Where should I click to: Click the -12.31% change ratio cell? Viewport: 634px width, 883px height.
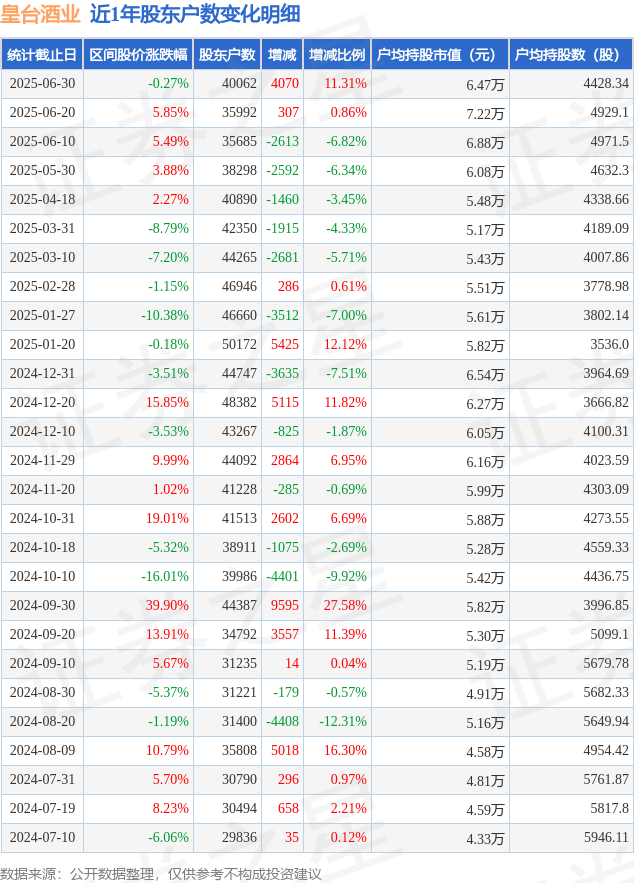(343, 721)
